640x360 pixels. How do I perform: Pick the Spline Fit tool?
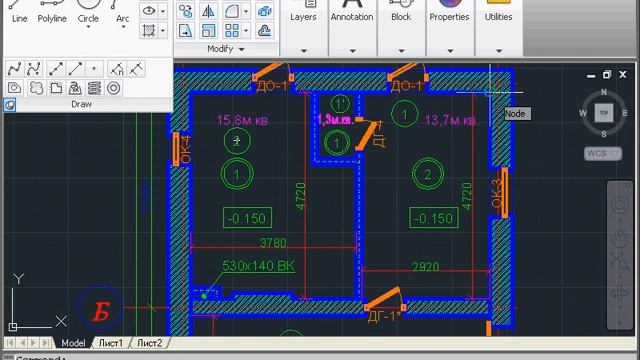tap(15, 69)
